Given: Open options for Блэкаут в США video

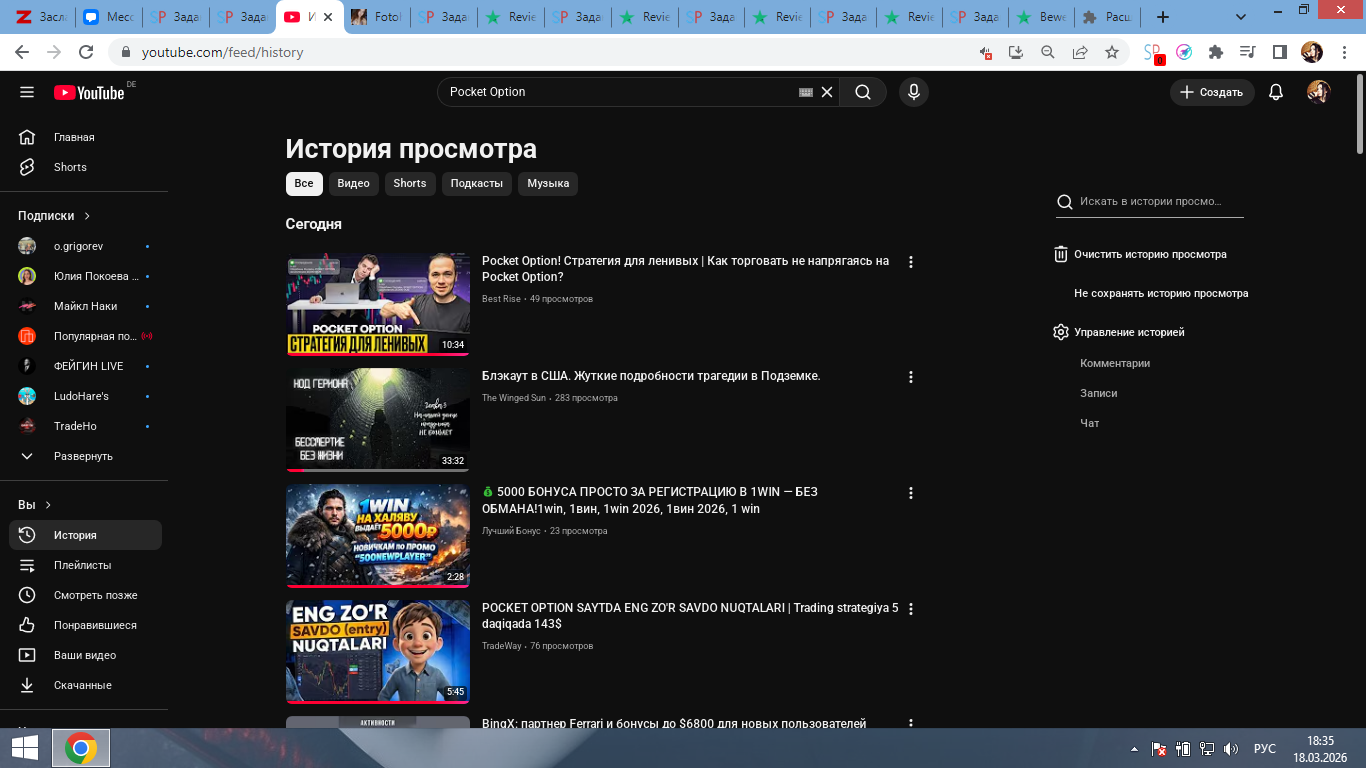Looking at the screenshot, I should coord(910,377).
